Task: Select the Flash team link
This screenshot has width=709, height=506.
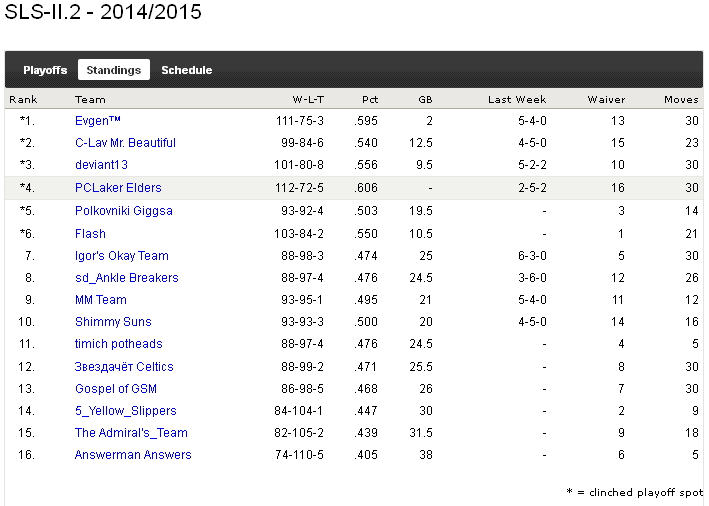Action: pos(90,234)
